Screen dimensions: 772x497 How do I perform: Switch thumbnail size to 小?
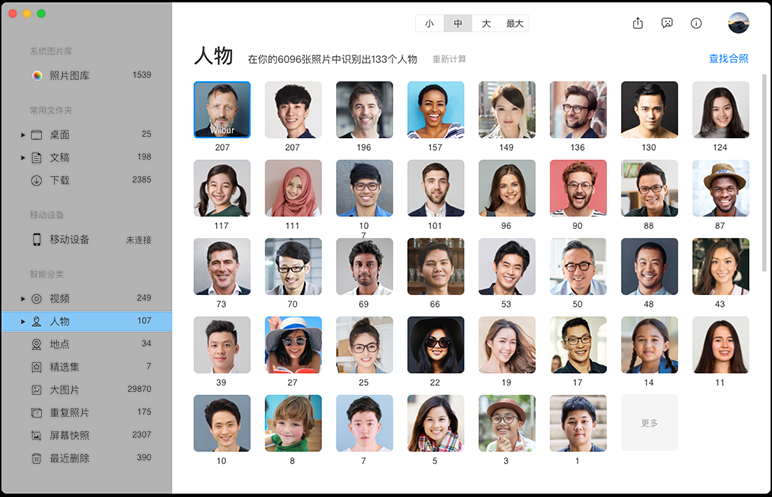[429, 23]
